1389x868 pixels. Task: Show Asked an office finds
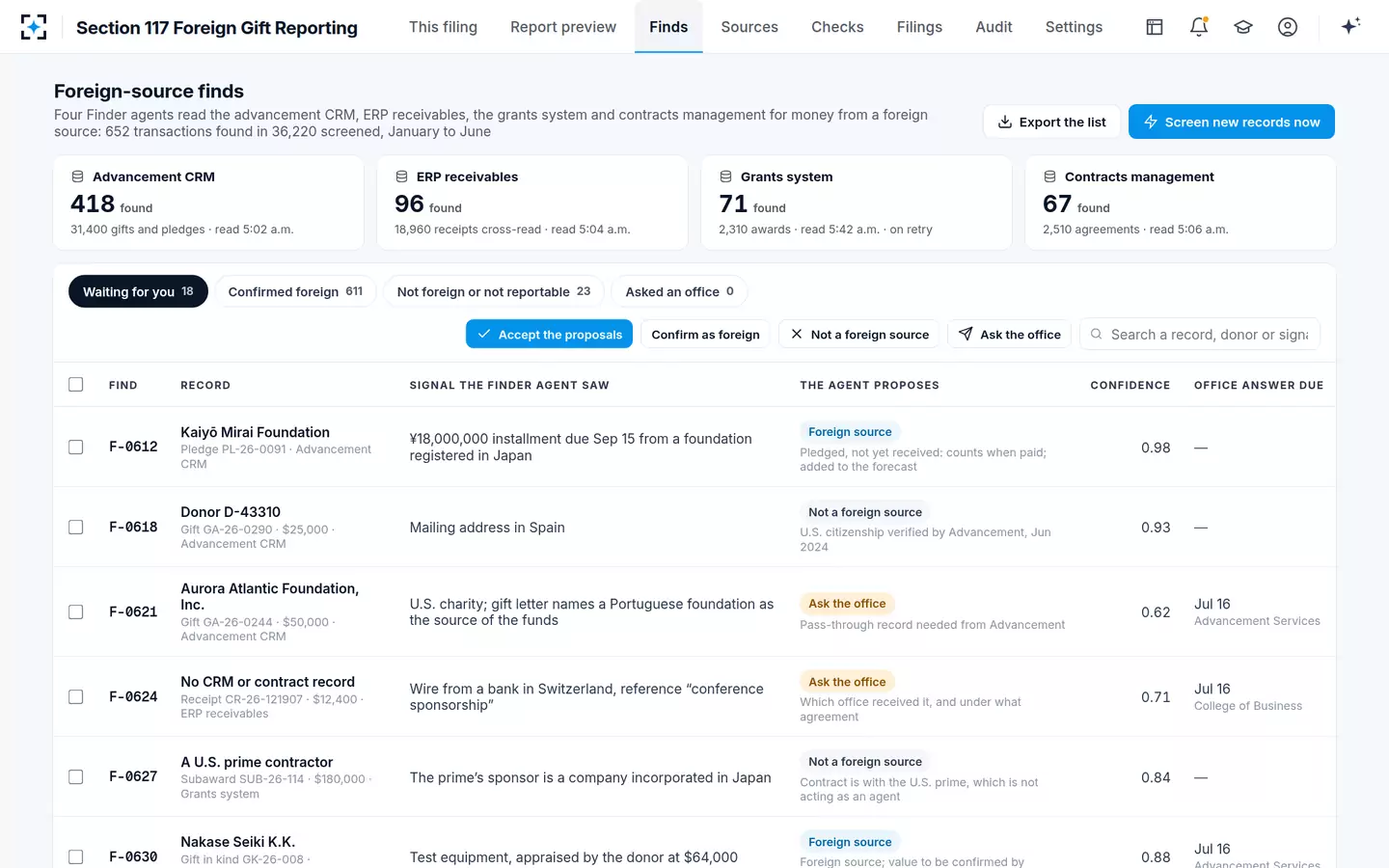(679, 291)
